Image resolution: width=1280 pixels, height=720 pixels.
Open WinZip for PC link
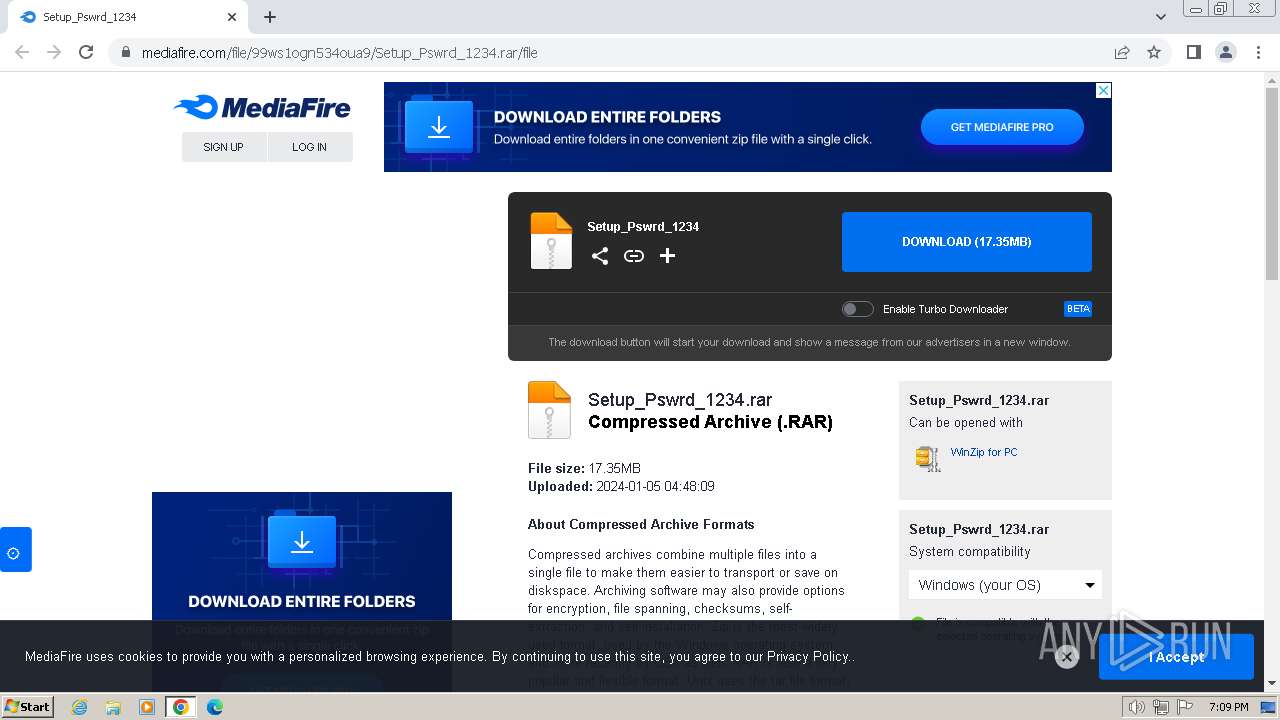[x=984, y=452]
